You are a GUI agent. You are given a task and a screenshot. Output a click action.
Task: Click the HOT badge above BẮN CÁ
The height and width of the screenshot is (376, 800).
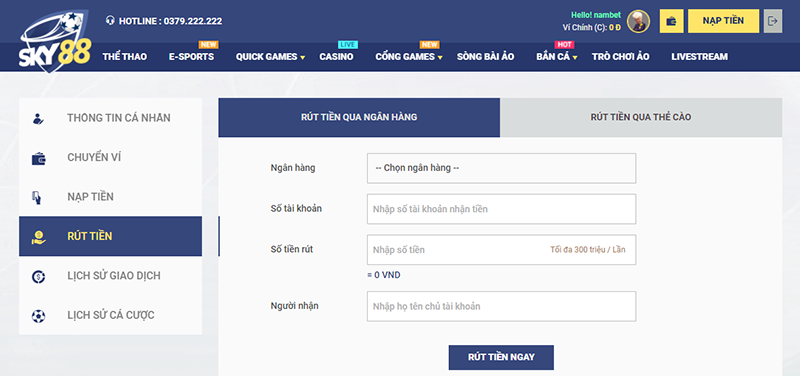pos(564,44)
